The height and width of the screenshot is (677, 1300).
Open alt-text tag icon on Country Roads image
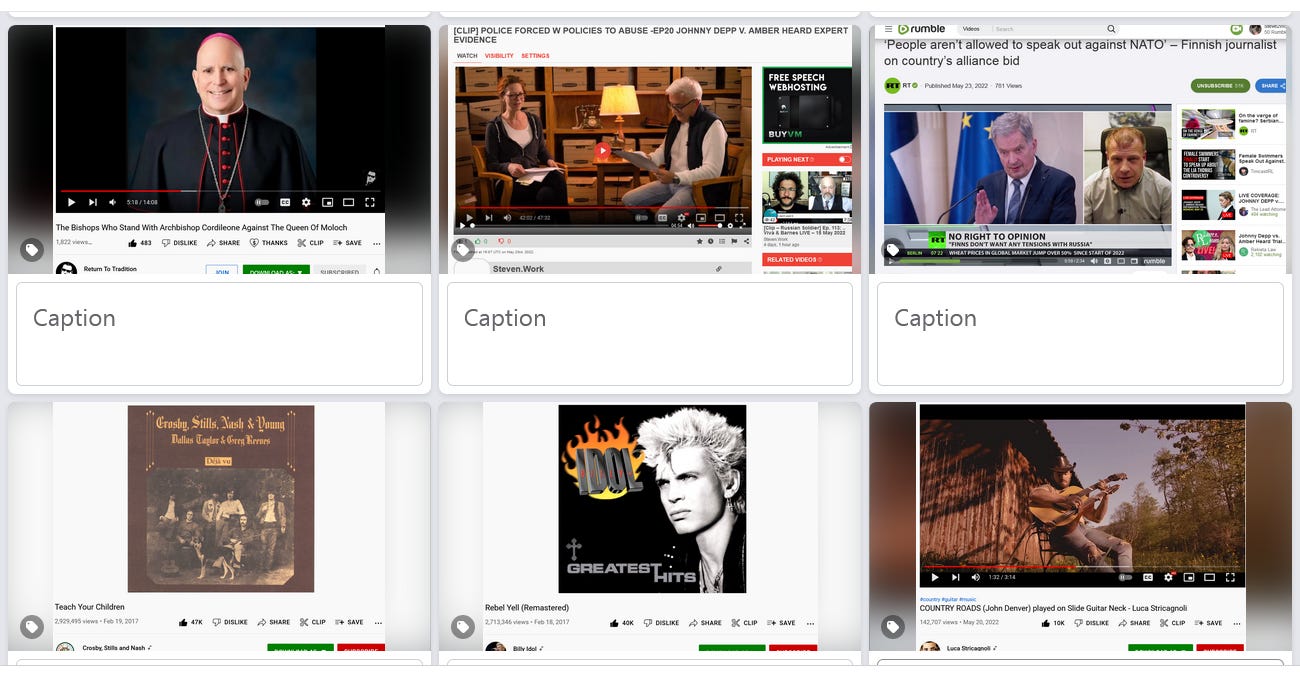pyautogui.click(x=892, y=627)
